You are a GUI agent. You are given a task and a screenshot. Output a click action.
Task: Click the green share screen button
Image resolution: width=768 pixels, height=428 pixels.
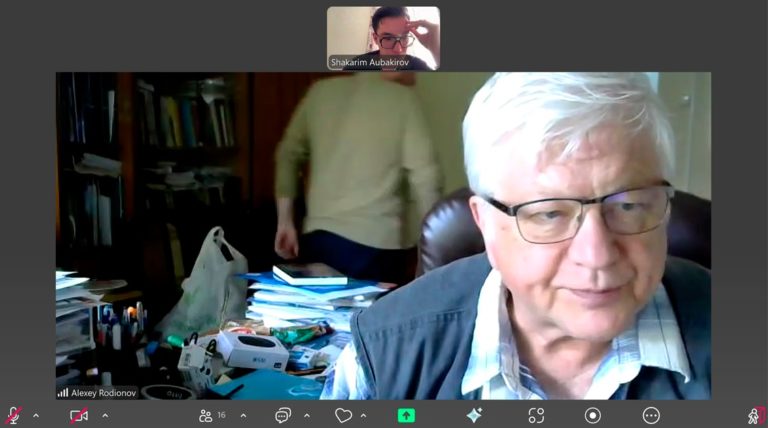click(x=406, y=416)
